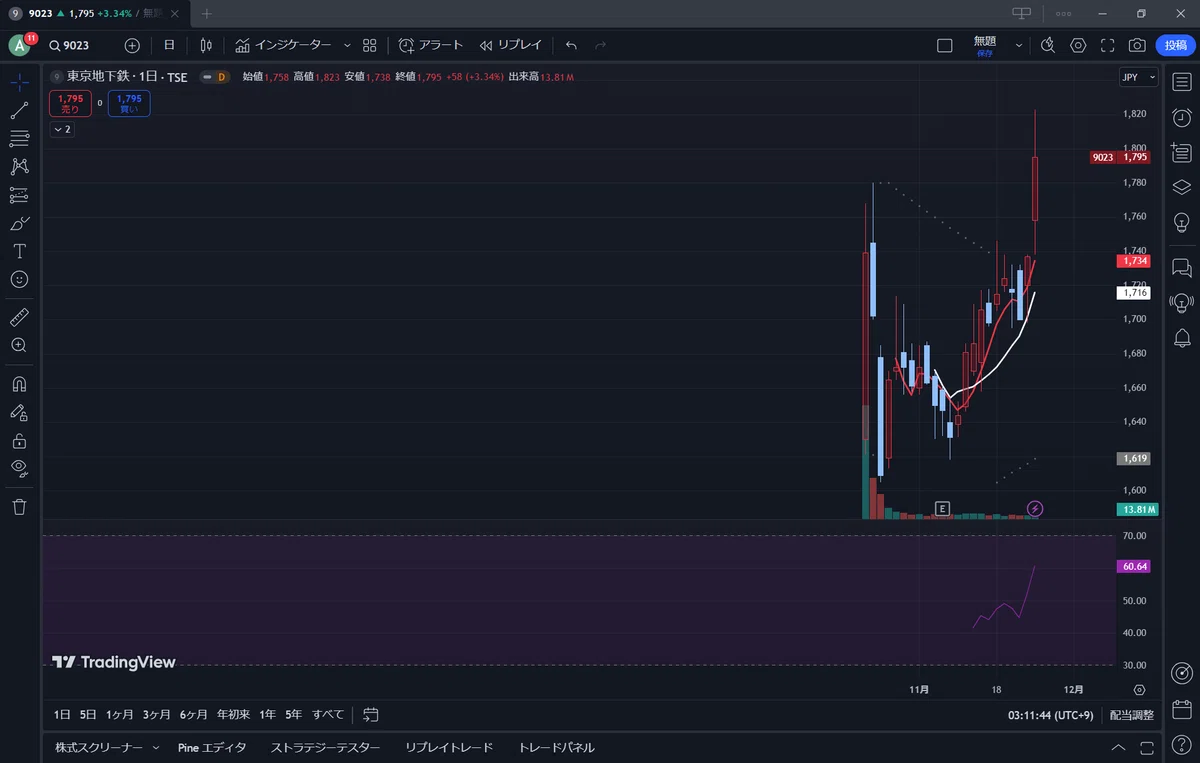1200x763 pixels.
Task: Open the インジケーター indicators dialog
Action: click(284, 45)
